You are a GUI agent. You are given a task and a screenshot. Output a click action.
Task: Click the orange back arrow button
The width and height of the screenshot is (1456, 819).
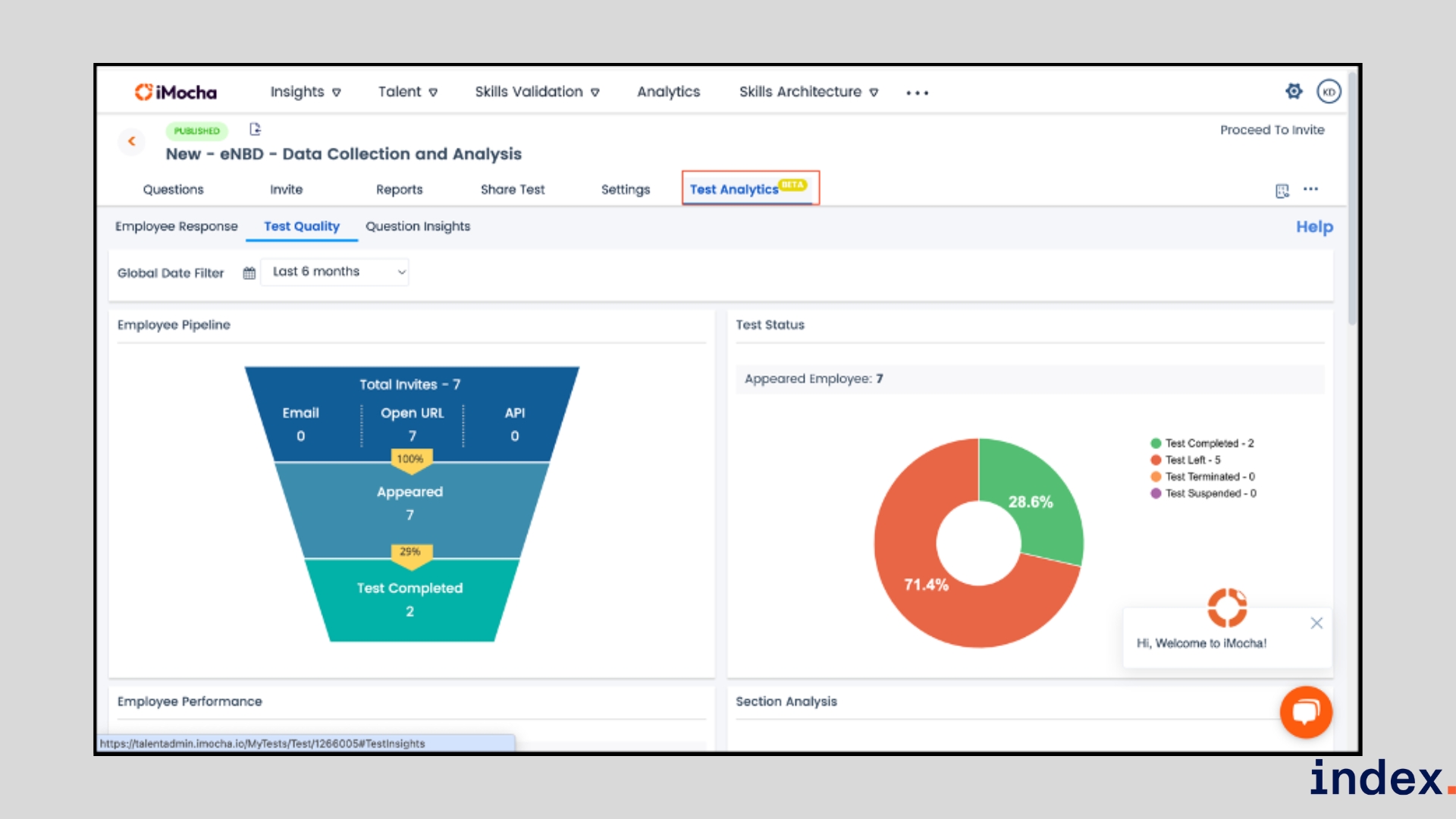point(132,141)
